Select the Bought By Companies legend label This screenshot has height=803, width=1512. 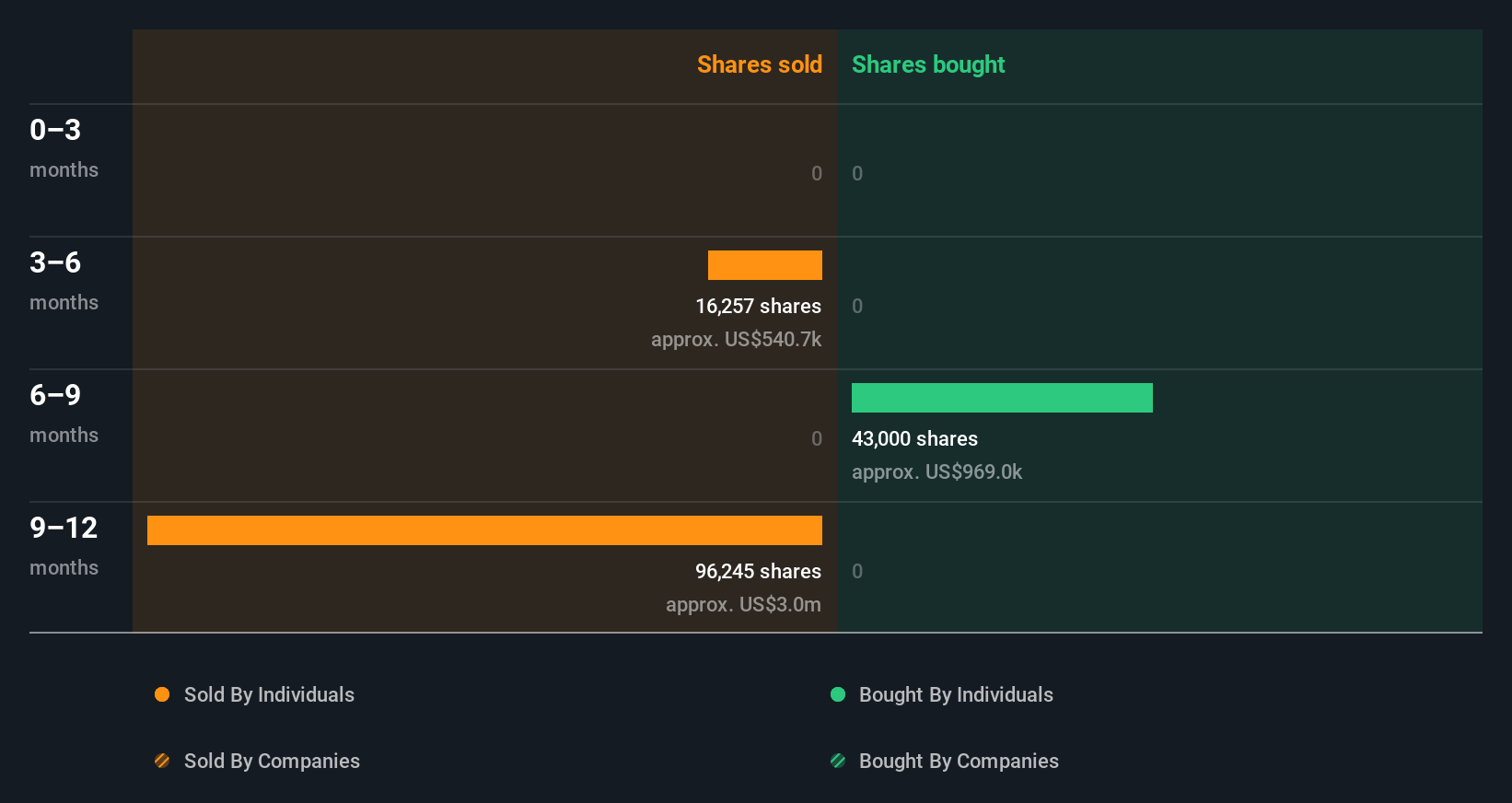point(959,762)
